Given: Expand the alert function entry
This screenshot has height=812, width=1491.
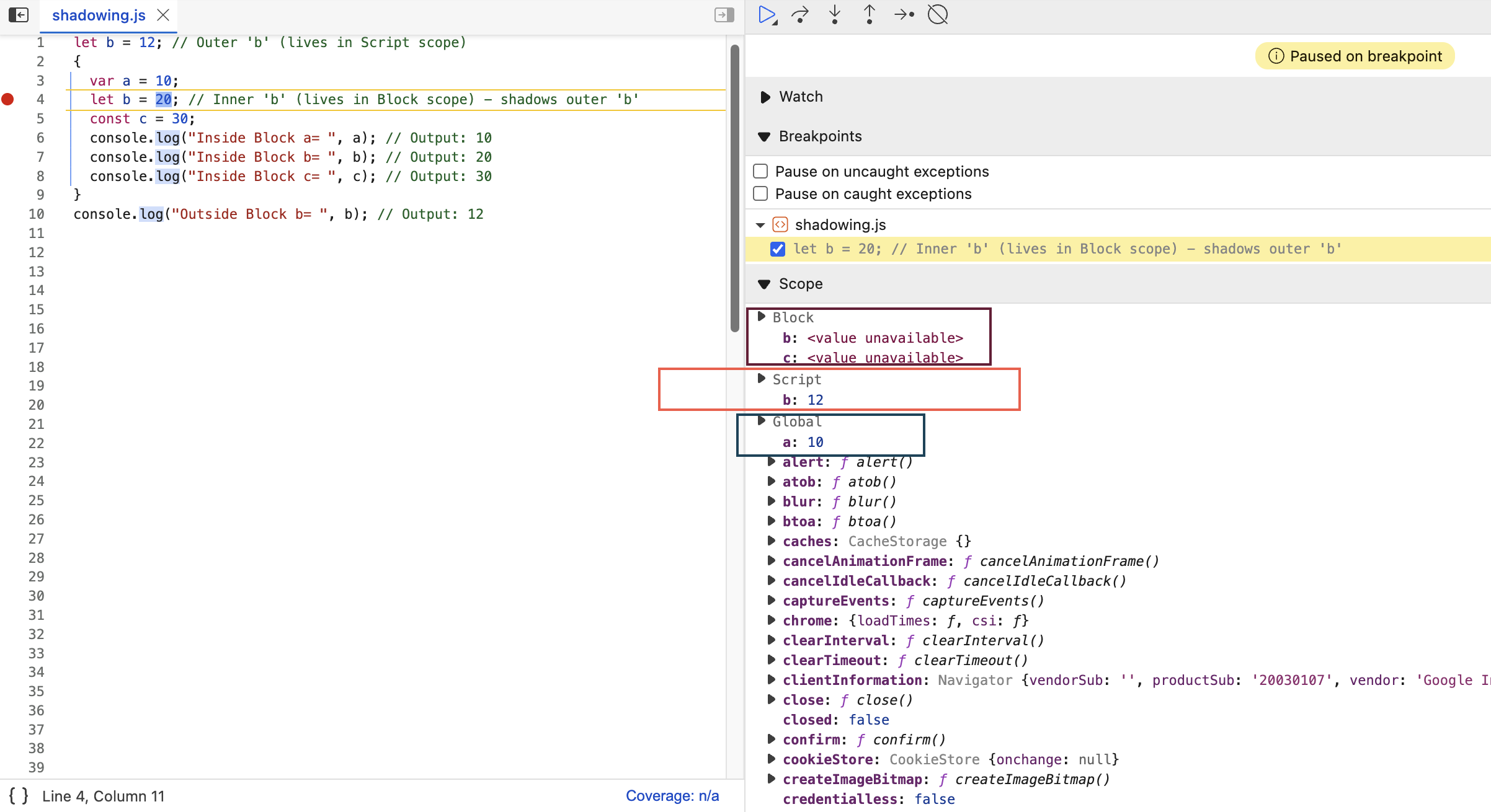Looking at the screenshot, I should click(x=772, y=462).
